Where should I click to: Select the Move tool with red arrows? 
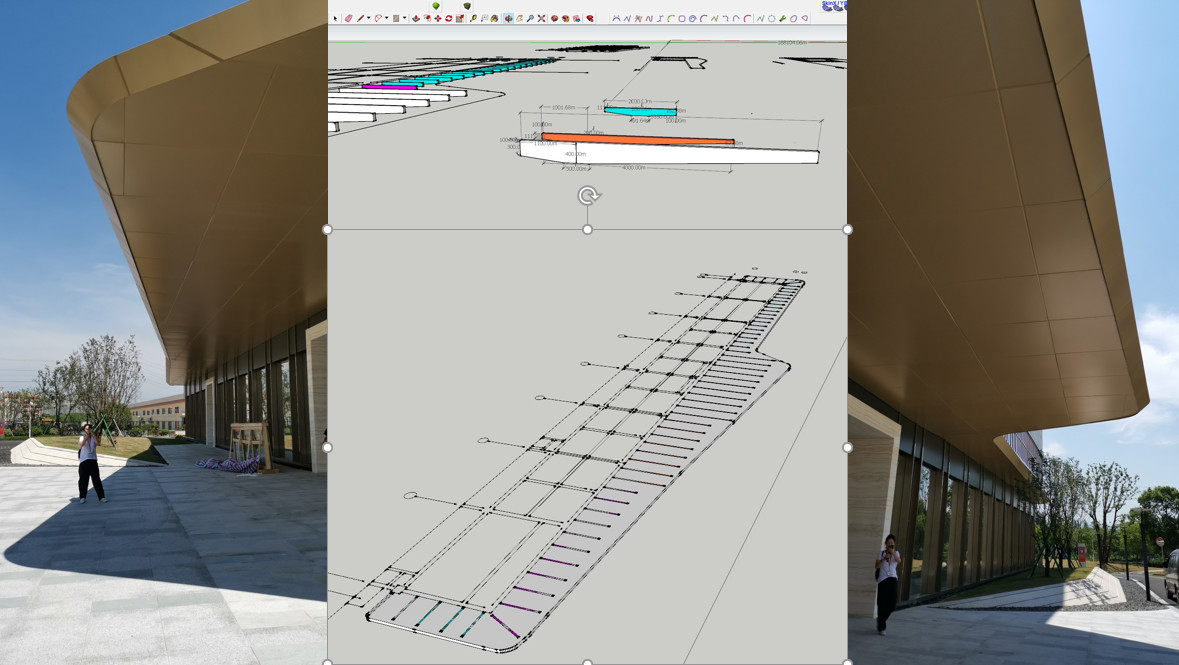[437, 18]
